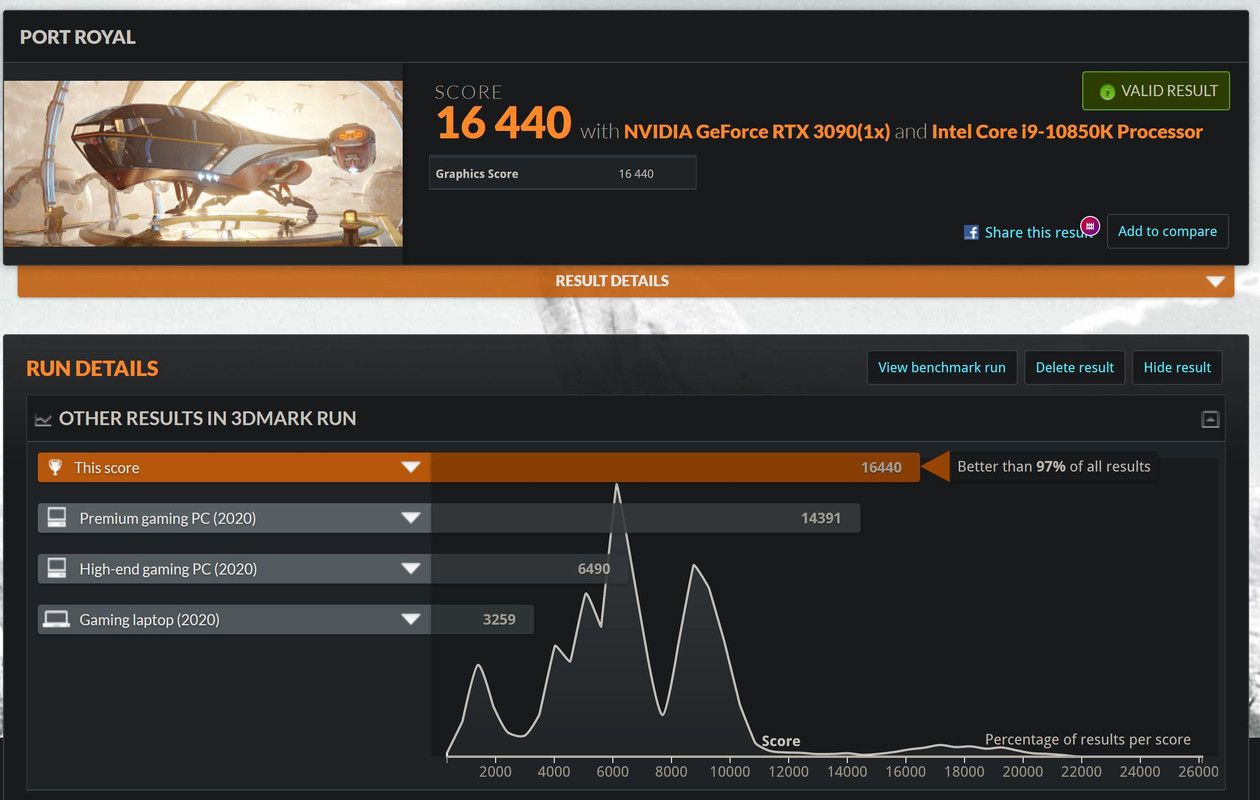
Task: Click the Facebook share icon
Action: [971, 232]
